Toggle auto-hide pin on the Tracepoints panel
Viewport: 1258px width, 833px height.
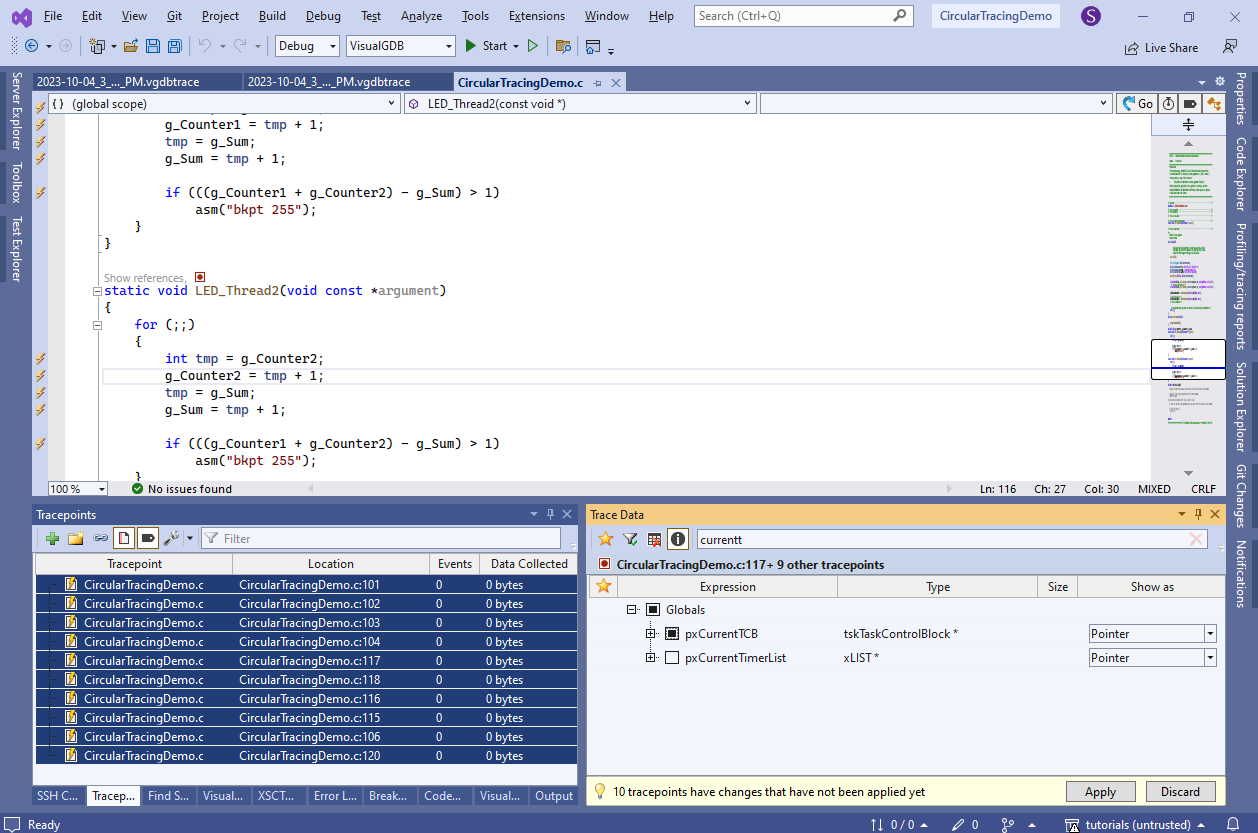click(549, 514)
